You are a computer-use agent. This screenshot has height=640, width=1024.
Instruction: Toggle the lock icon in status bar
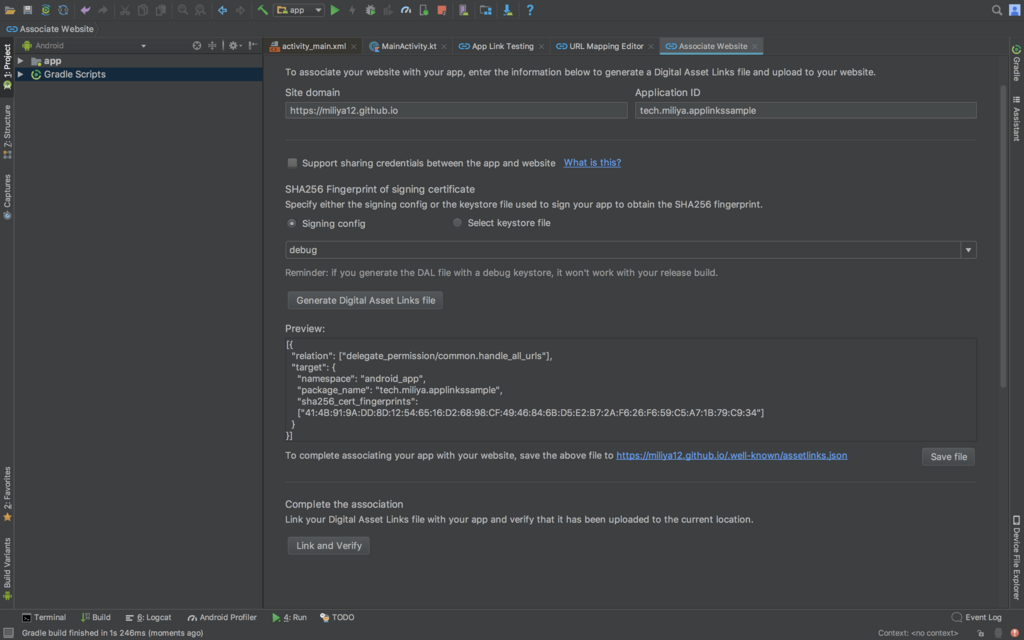click(980, 633)
